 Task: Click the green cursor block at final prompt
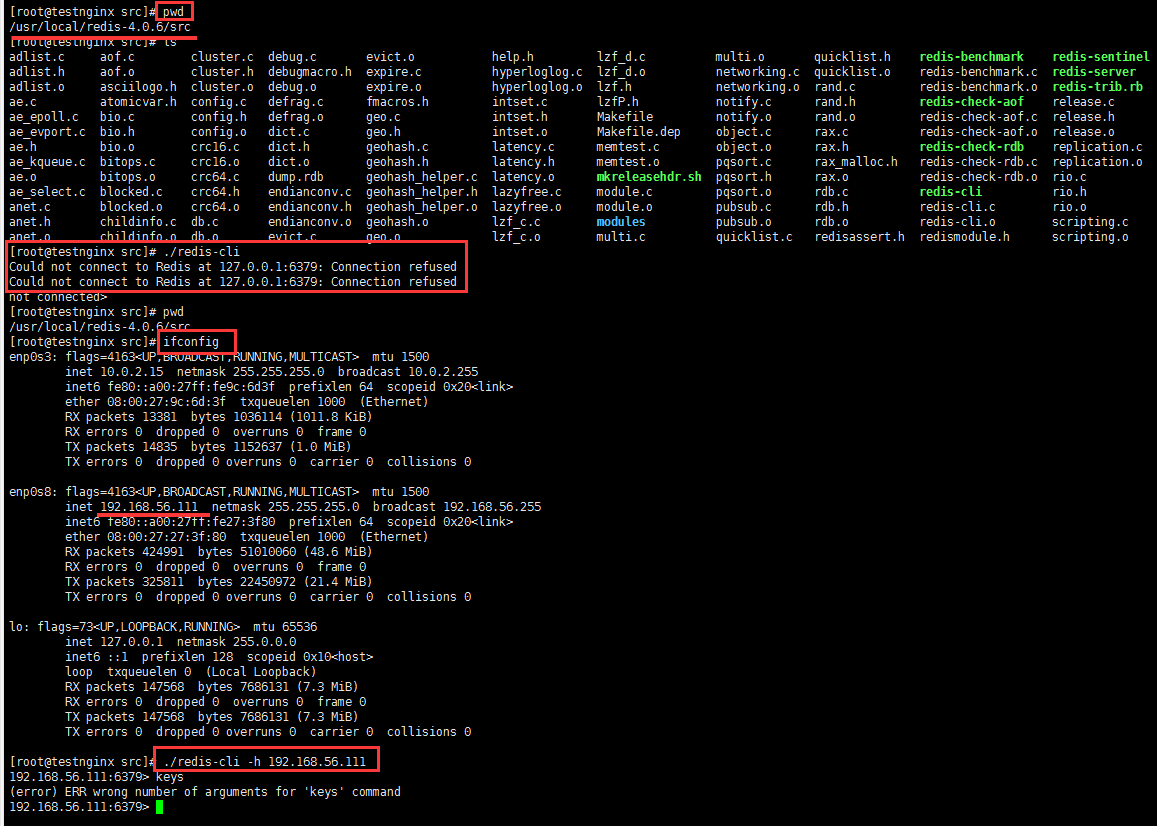click(159, 807)
